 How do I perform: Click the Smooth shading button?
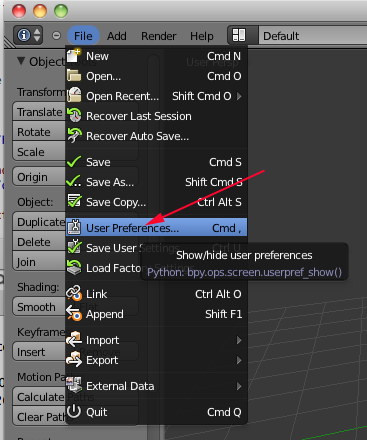39,307
